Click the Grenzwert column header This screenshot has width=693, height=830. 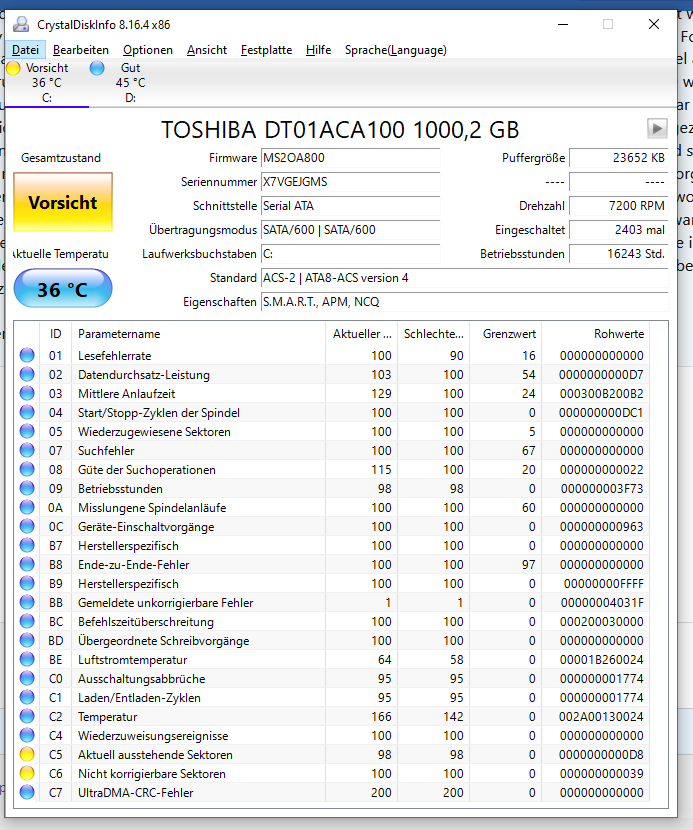tap(506, 334)
